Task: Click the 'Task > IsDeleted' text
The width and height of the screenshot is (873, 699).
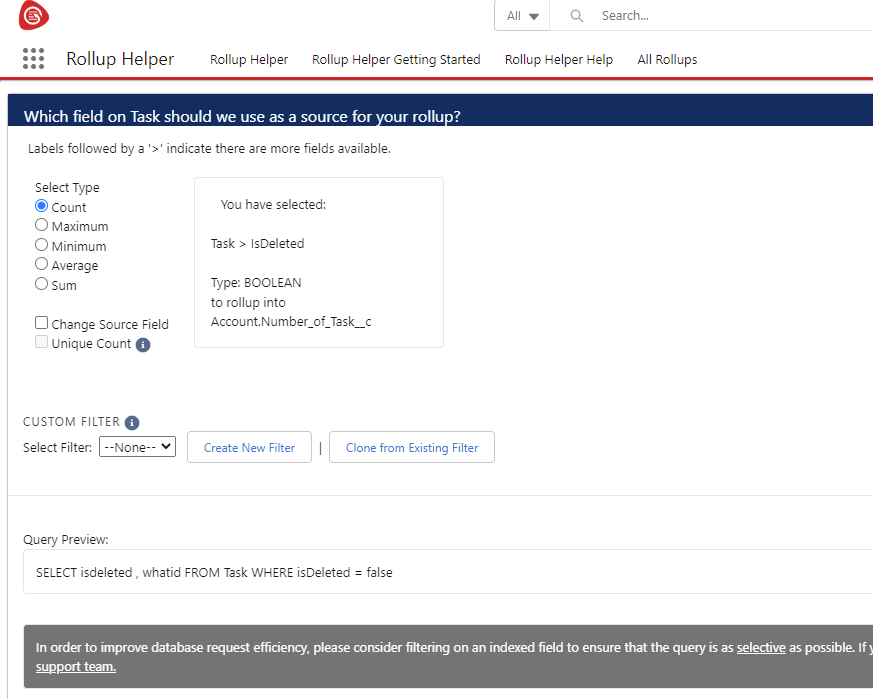Action: pos(257,244)
